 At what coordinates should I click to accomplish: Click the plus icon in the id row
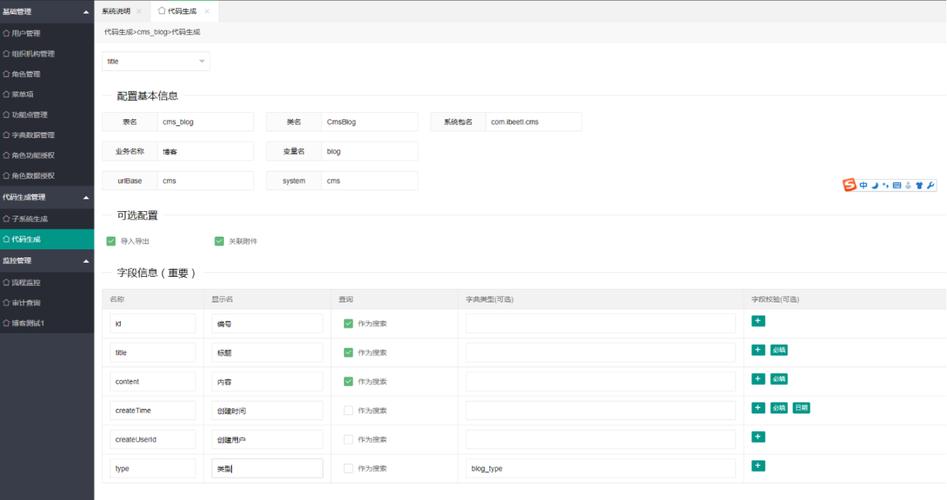point(758,321)
